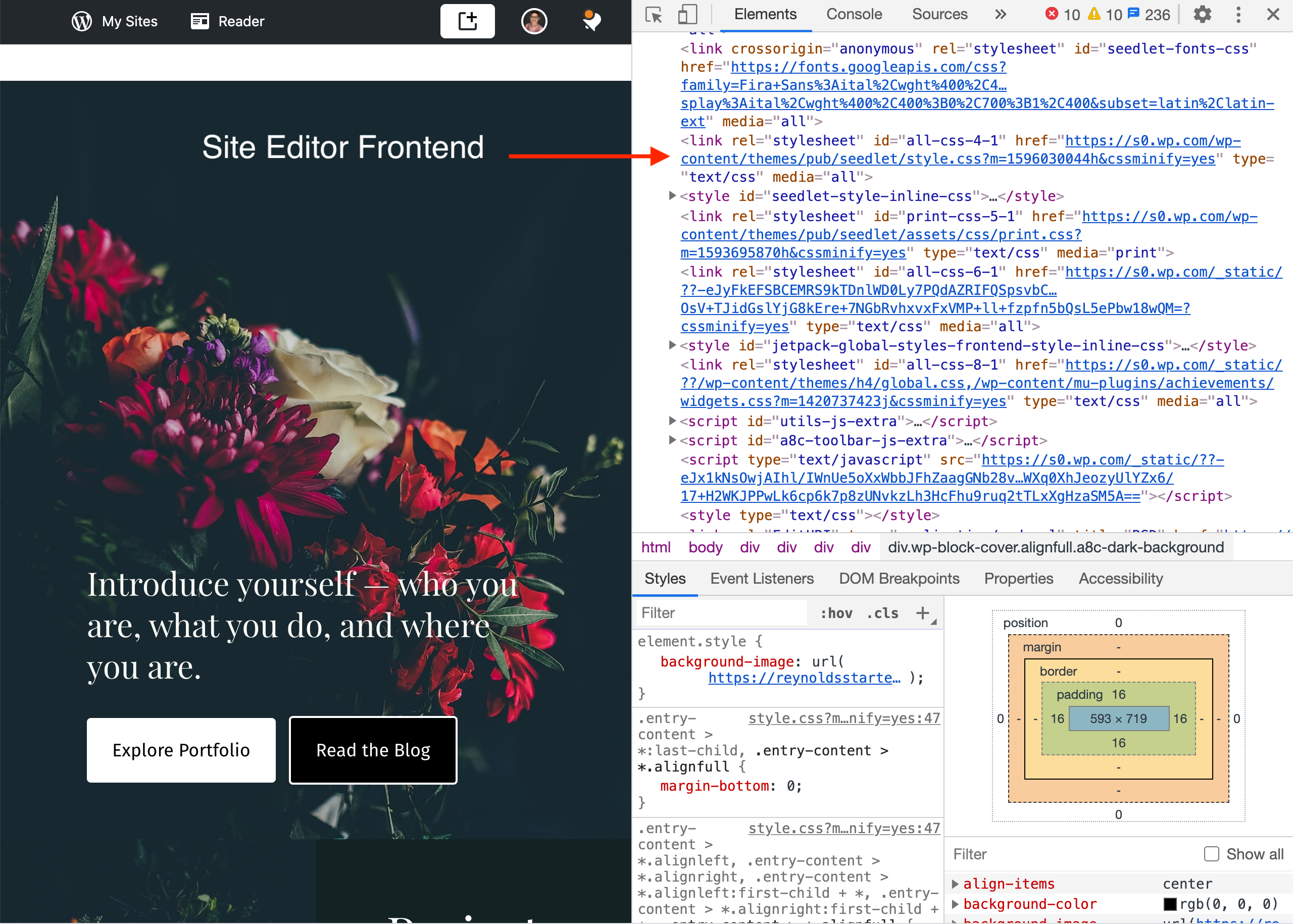Screen dimensions: 1293x924
Task: Toggle the .cls class editor
Action: (882, 613)
